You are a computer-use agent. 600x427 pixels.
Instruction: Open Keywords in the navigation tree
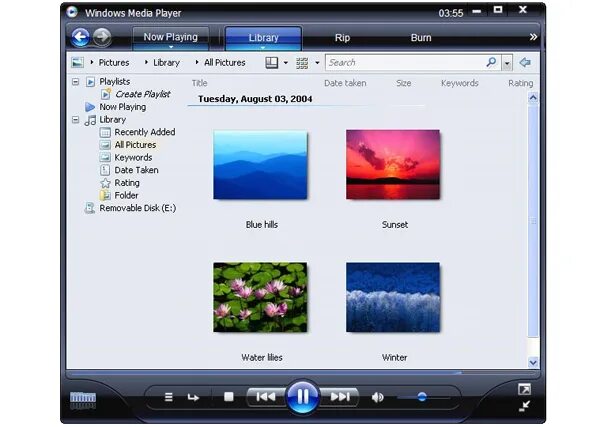[133, 157]
